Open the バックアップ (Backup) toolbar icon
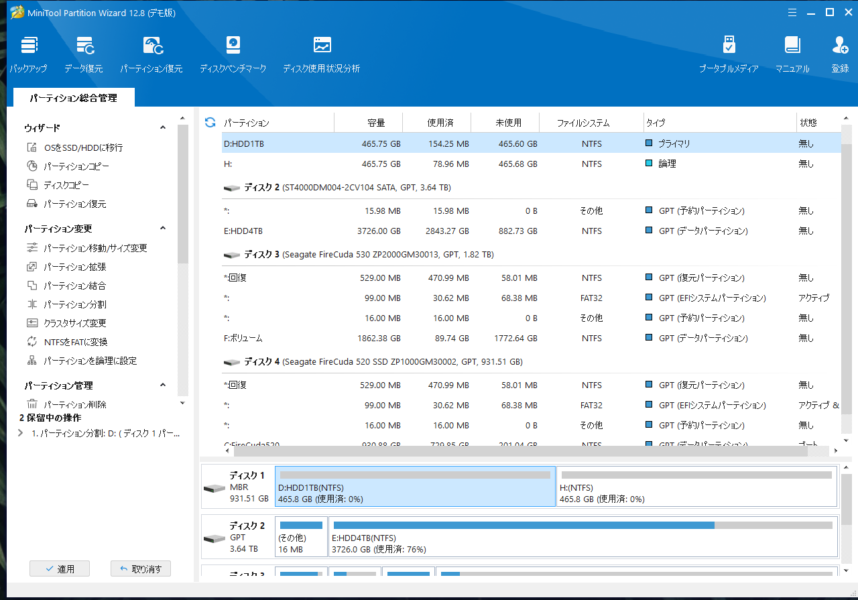The image size is (858, 600). pyautogui.click(x=29, y=54)
